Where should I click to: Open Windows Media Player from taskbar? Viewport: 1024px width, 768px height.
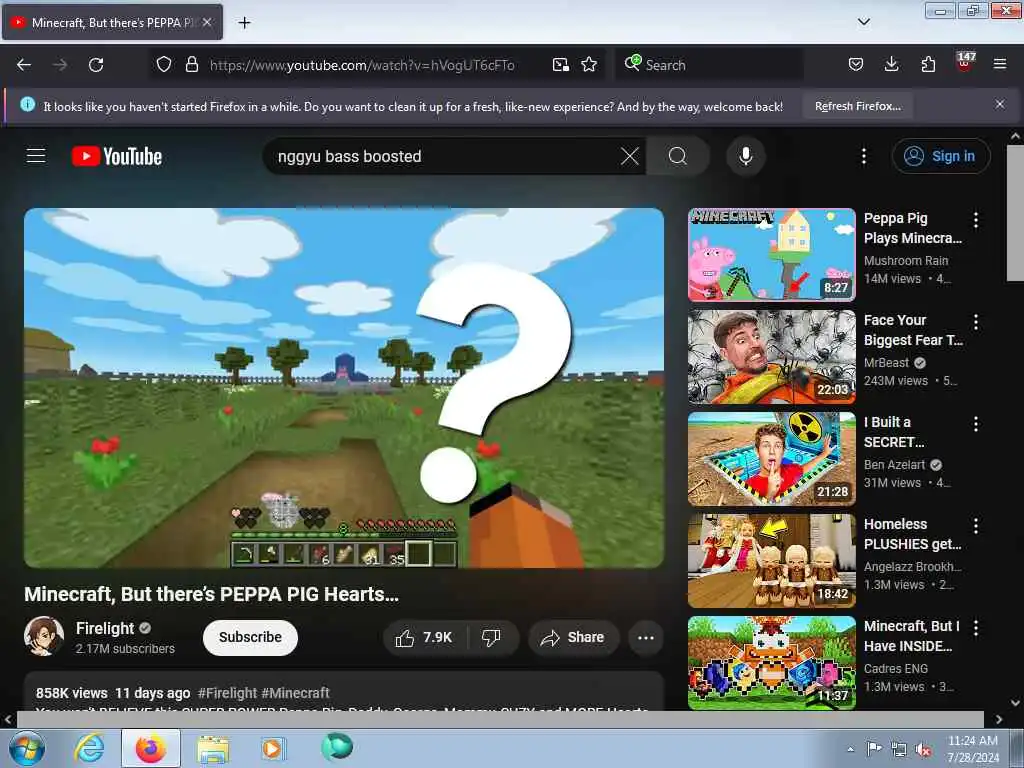[x=272, y=748]
